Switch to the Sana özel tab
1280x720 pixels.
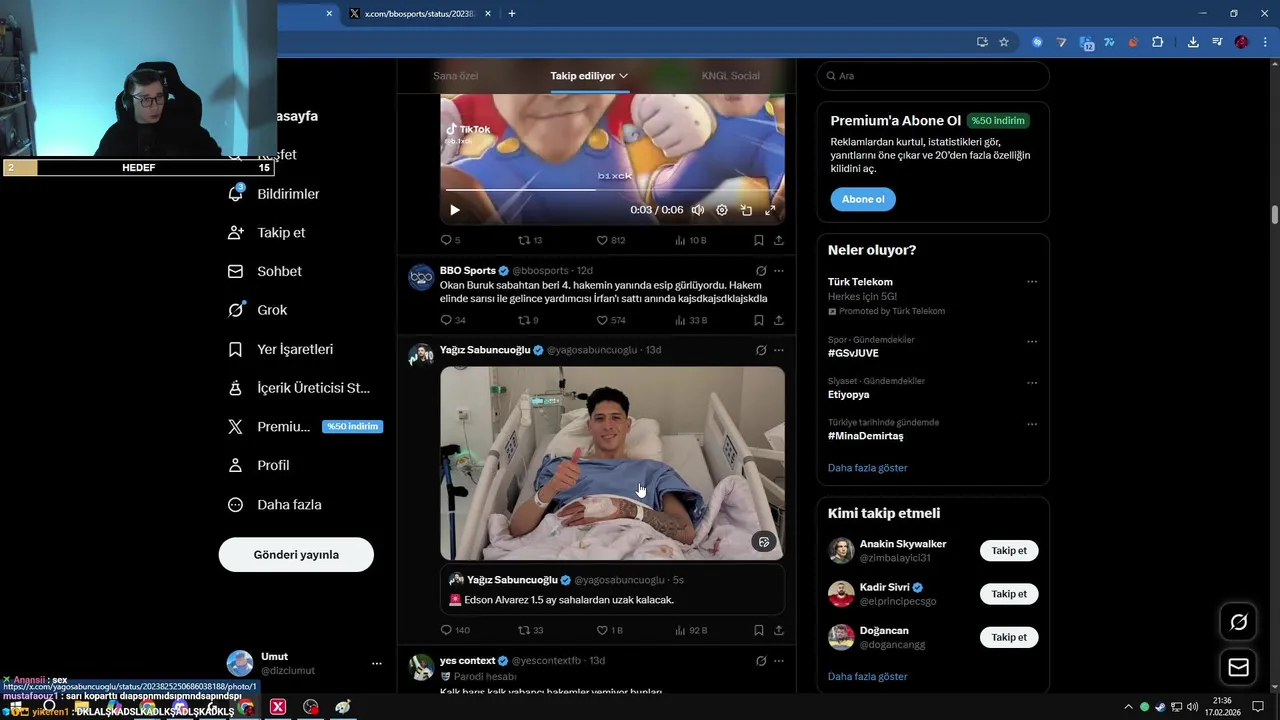point(455,76)
